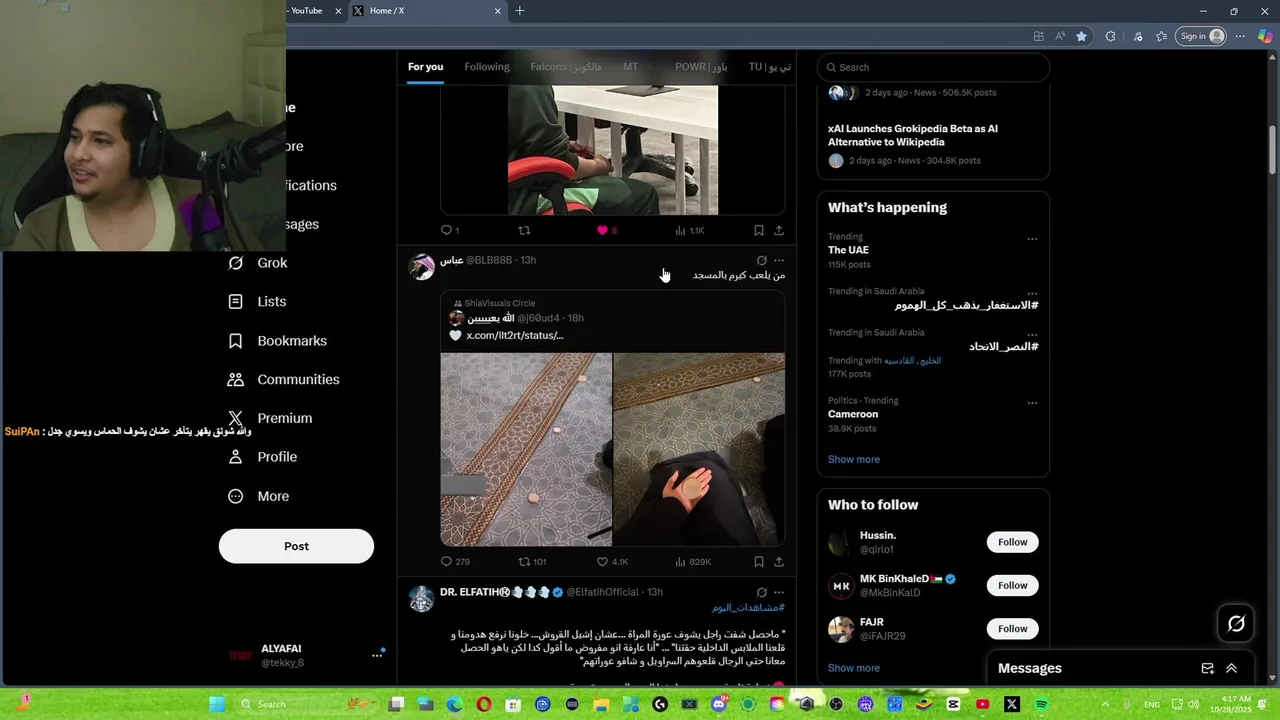
Task: Open the floating Grok button
Action: 1236,624
